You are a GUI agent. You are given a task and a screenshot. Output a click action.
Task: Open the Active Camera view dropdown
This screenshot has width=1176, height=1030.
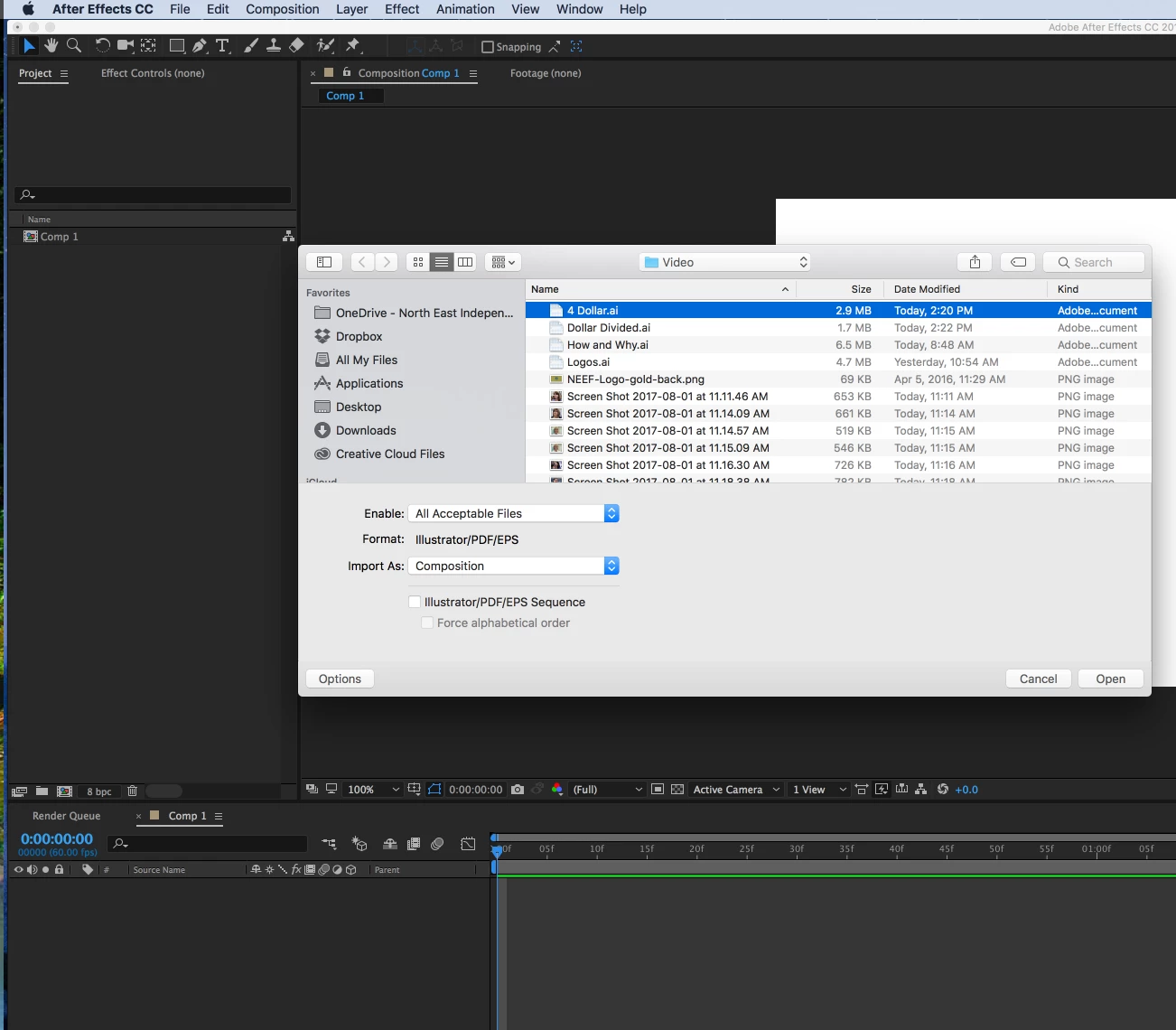[736, 789]
